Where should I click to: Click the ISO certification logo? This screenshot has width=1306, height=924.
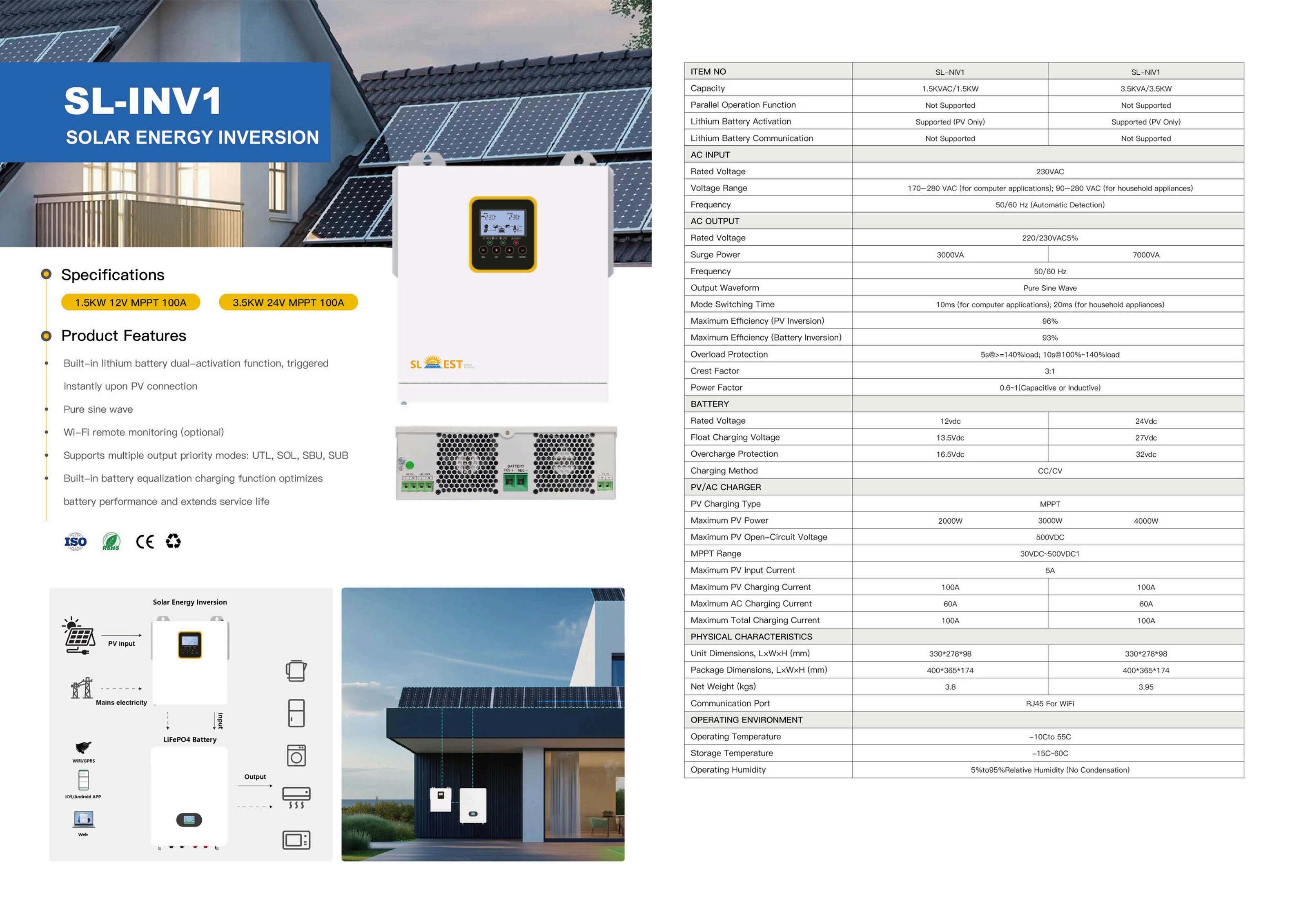point(76,541)
